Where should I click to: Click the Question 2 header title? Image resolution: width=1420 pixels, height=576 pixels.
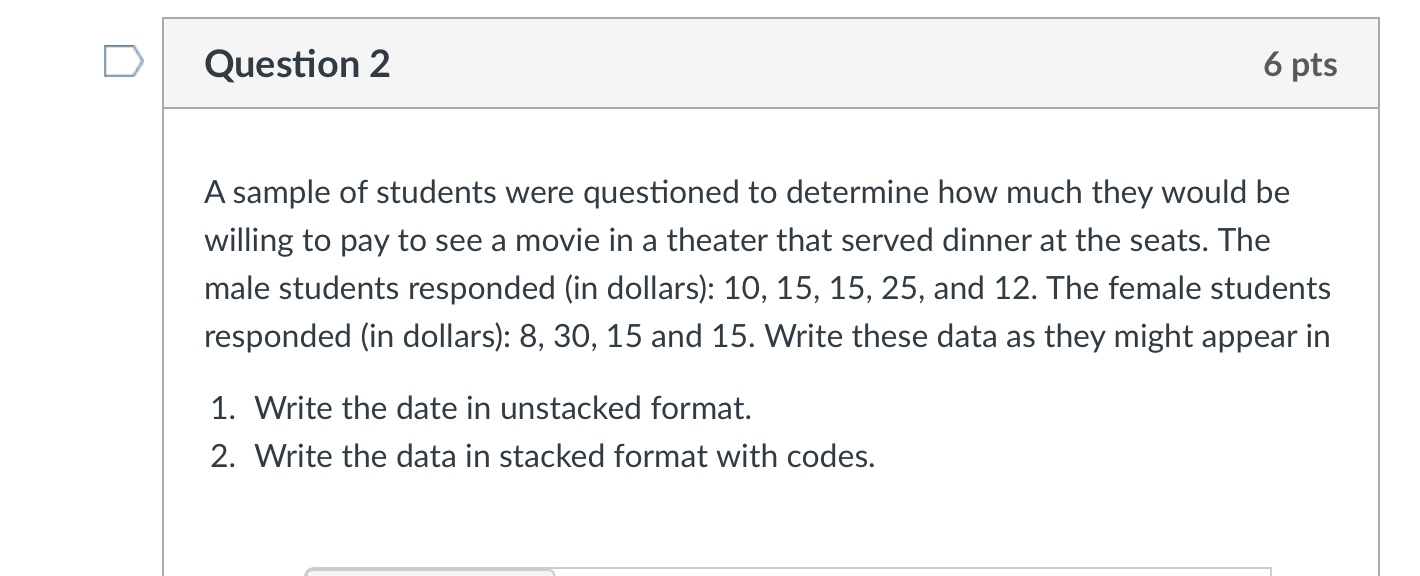coord(296,64)
